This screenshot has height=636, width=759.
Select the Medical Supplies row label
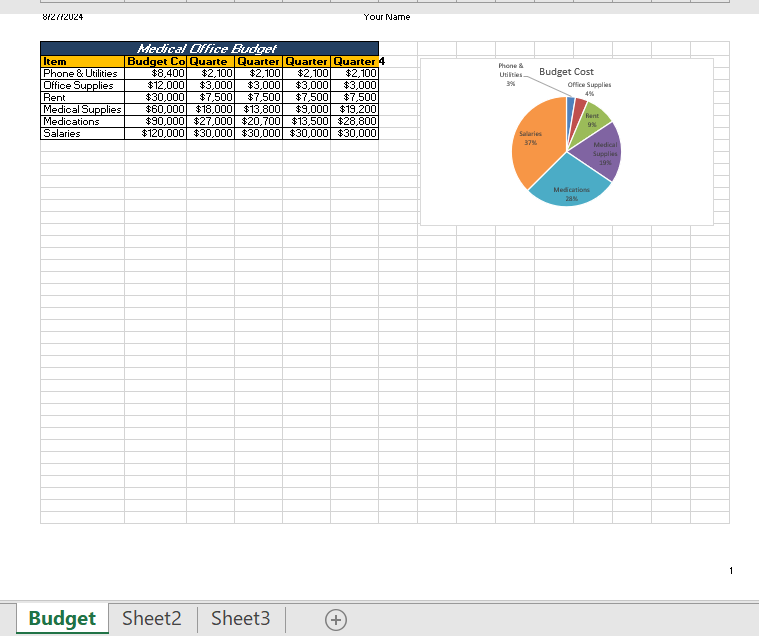tap(82, 109)
